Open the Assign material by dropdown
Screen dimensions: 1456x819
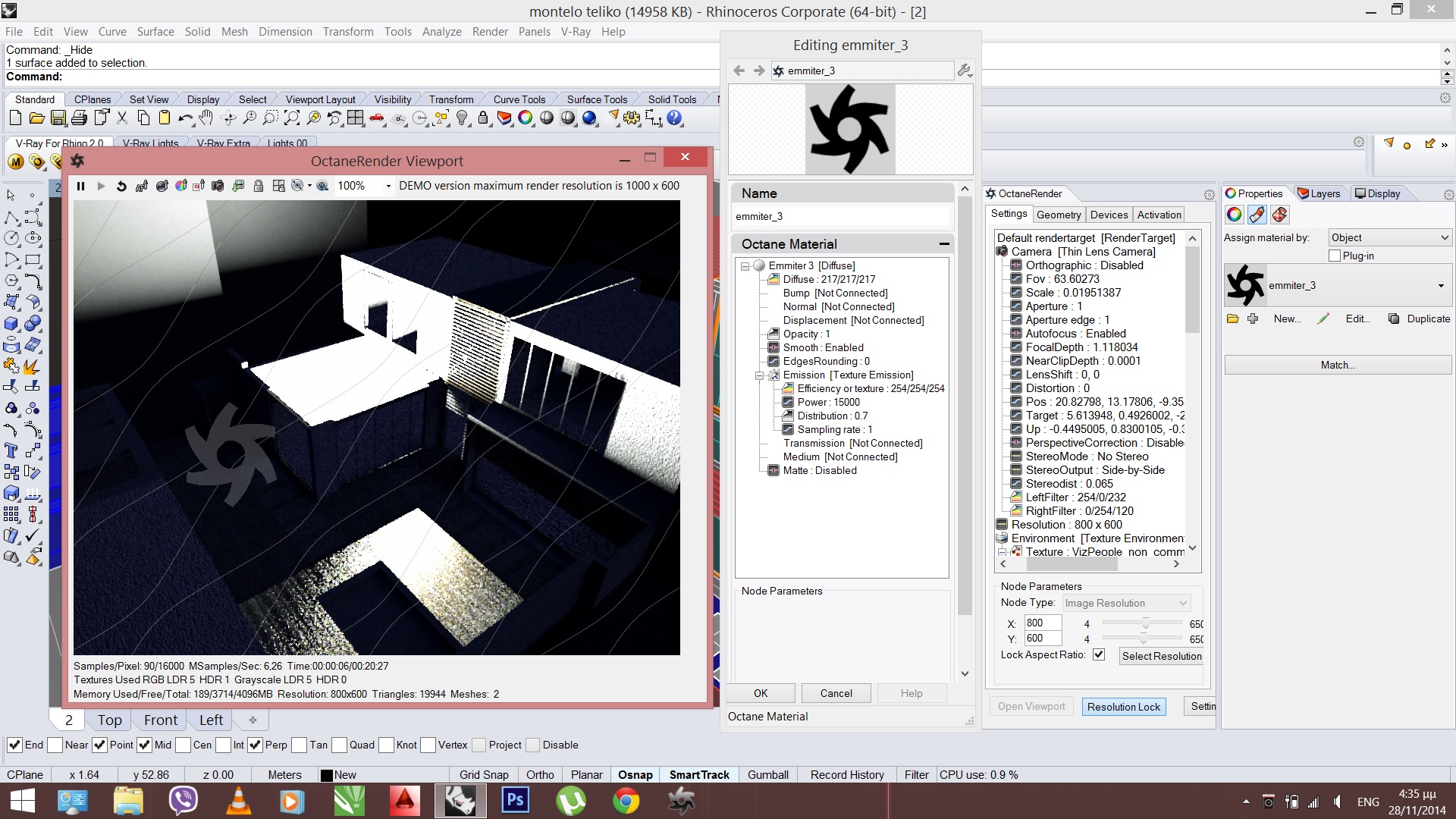tap(1390, 237)
